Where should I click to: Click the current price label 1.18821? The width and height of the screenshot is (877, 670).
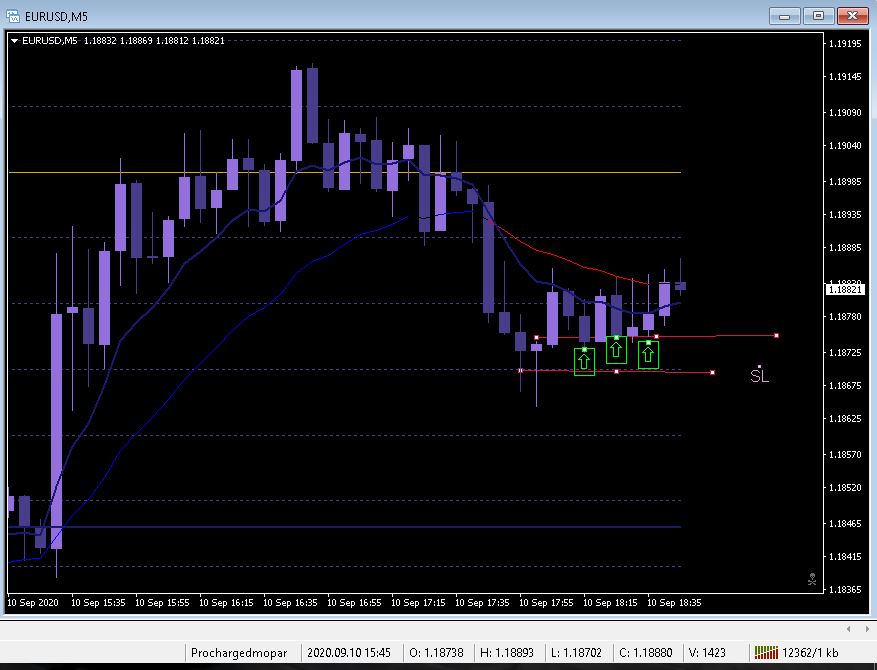845,289
